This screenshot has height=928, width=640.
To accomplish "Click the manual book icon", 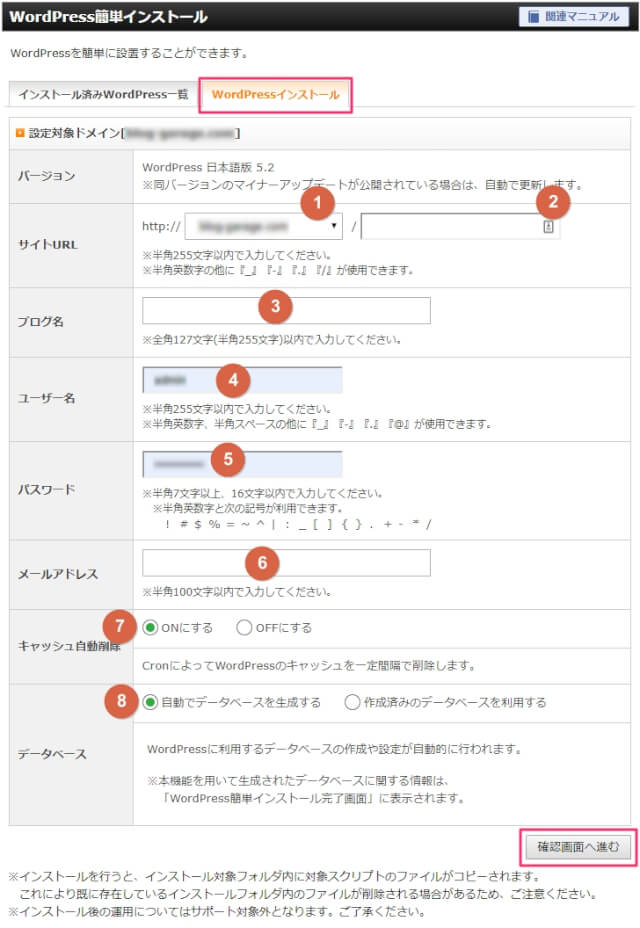I will 533,17.
